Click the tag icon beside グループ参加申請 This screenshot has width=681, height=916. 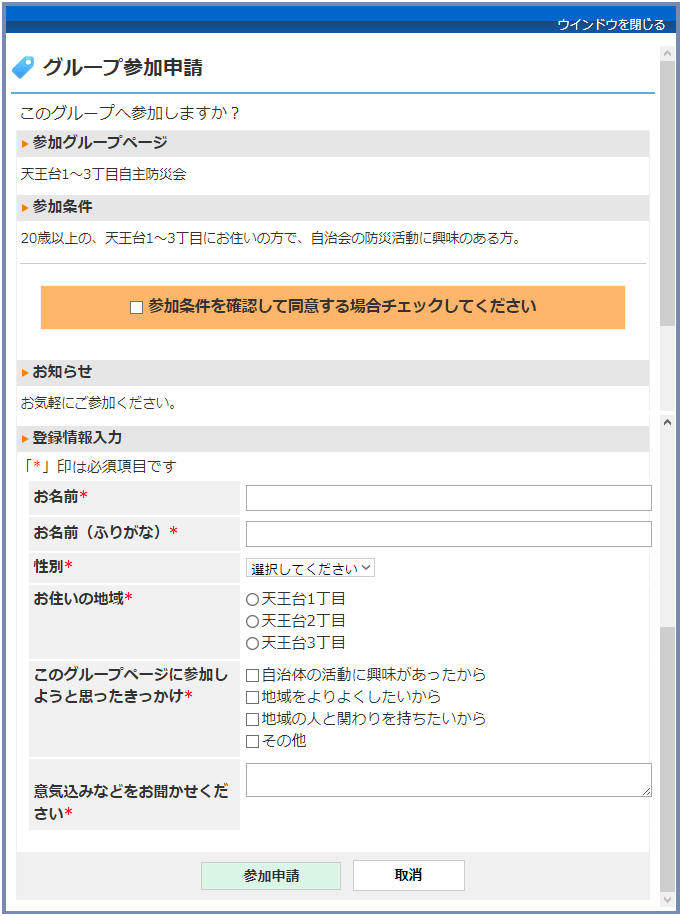click(x=22, y=68)
